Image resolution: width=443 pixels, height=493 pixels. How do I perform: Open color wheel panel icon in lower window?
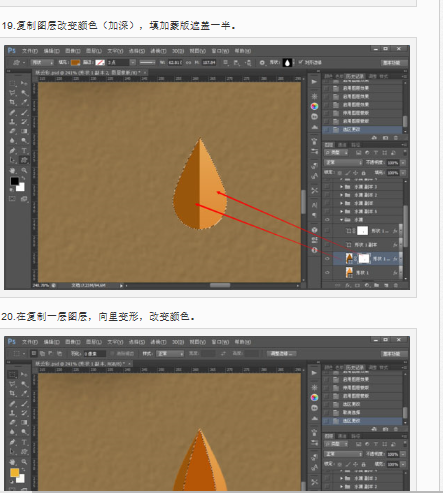[314, 397]
